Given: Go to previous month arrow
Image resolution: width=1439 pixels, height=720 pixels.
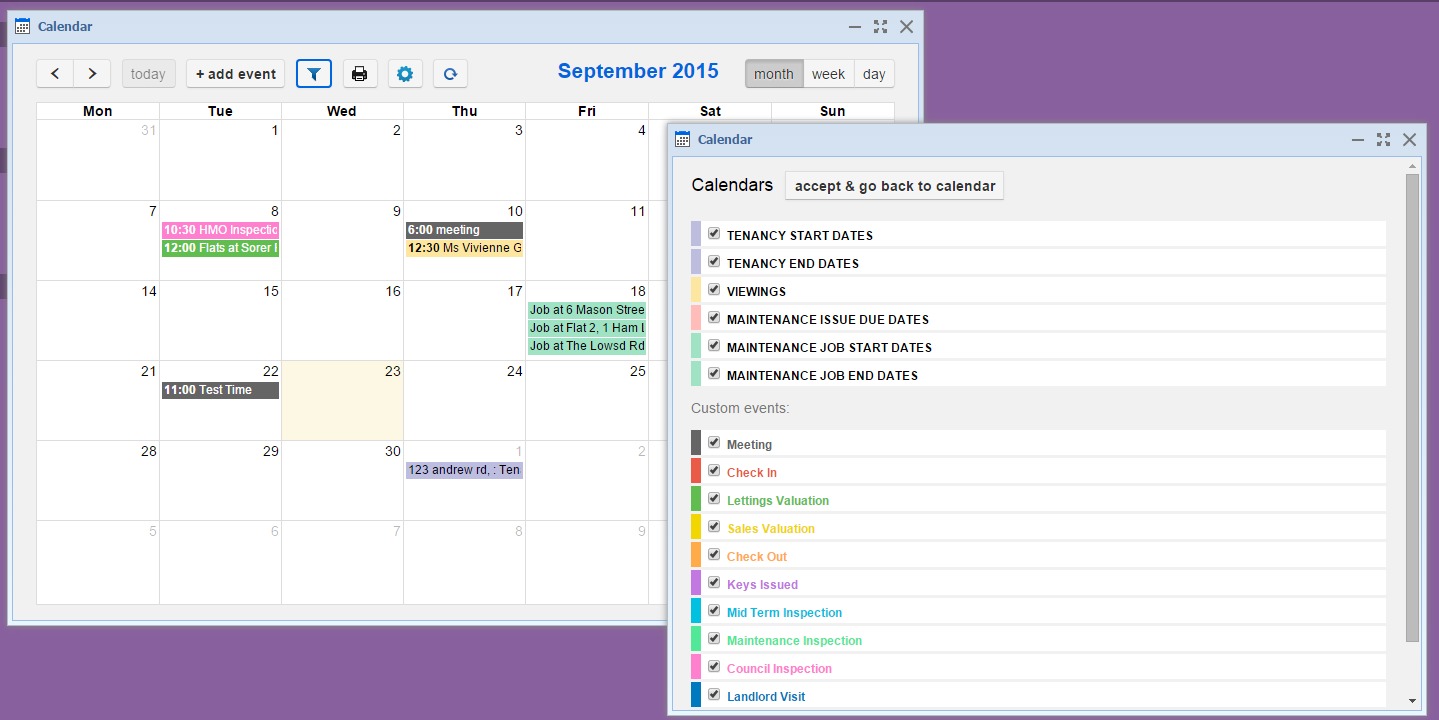Looking at the screenshot, I should (x=55, y=74).
